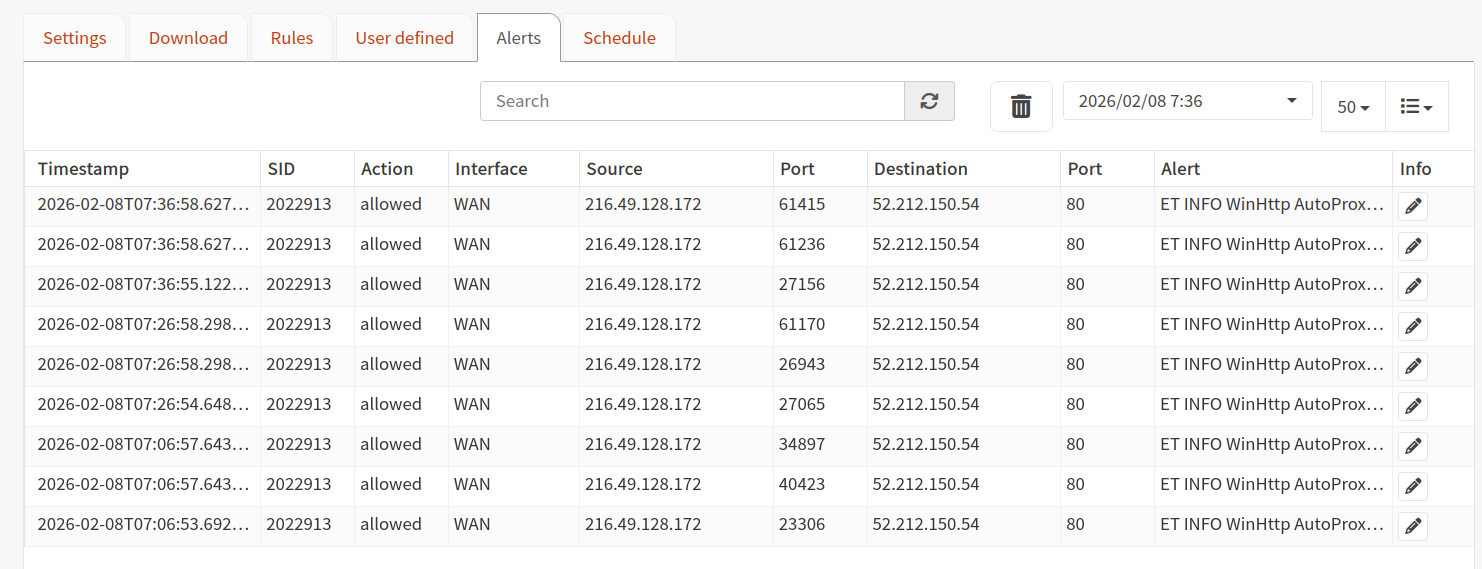Open the column list selector dropdown

click(1416, 107)
